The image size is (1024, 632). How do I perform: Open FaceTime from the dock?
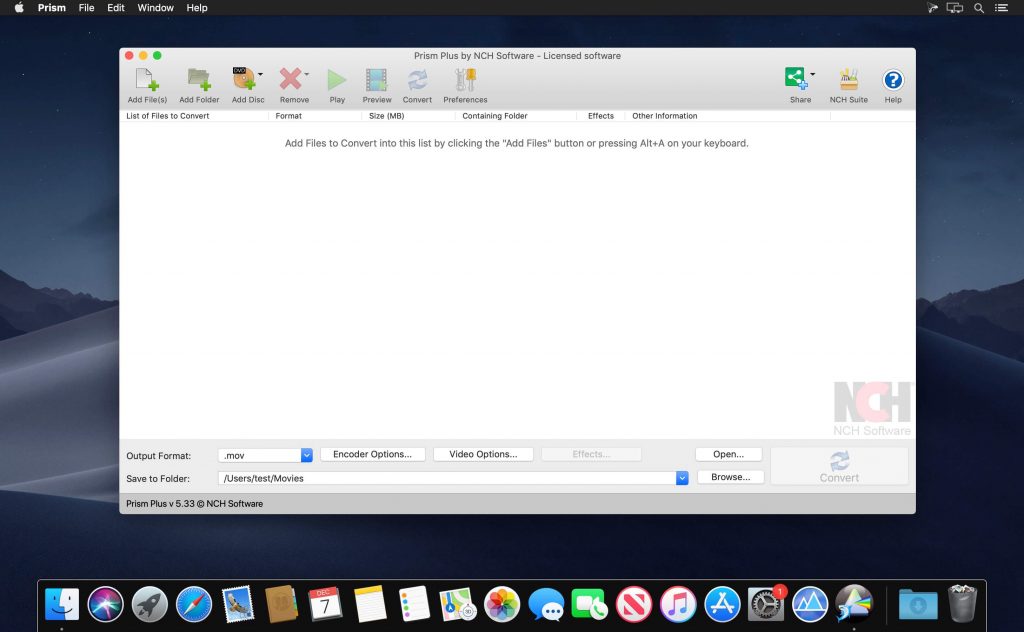[x=590, y=604]
